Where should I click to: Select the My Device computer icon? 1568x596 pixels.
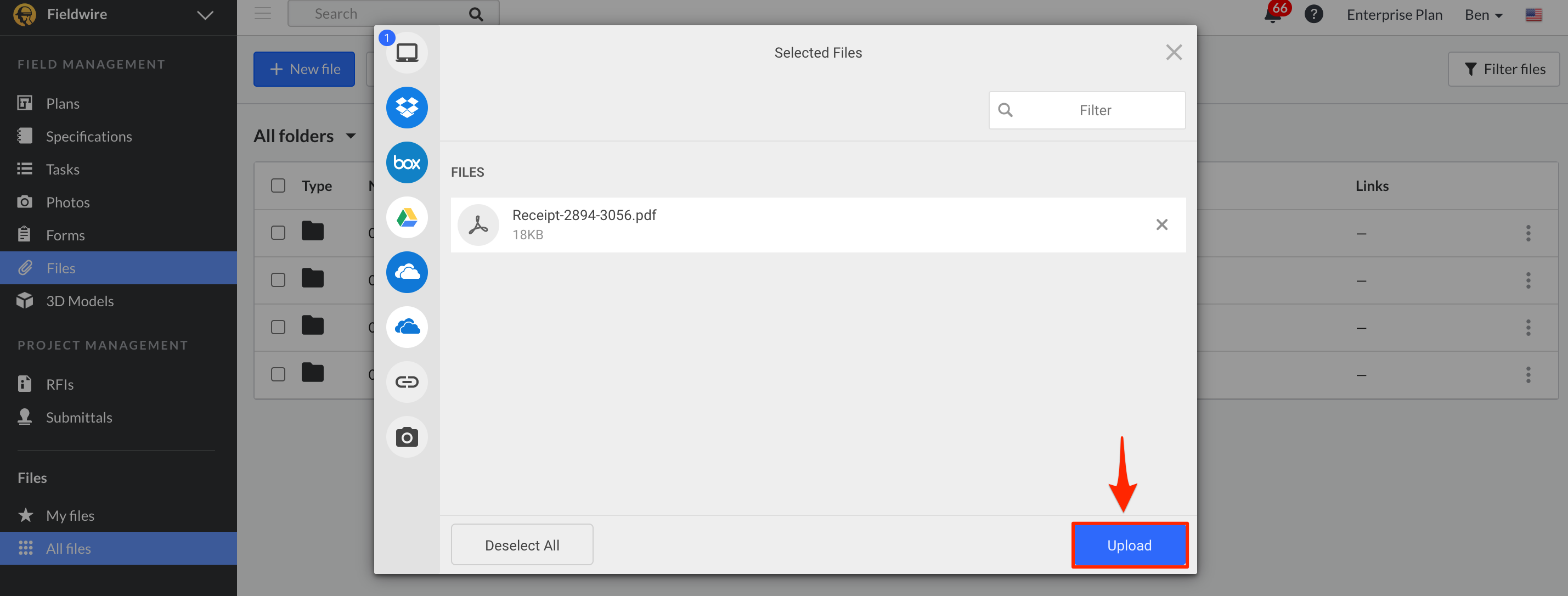(407, 53)
